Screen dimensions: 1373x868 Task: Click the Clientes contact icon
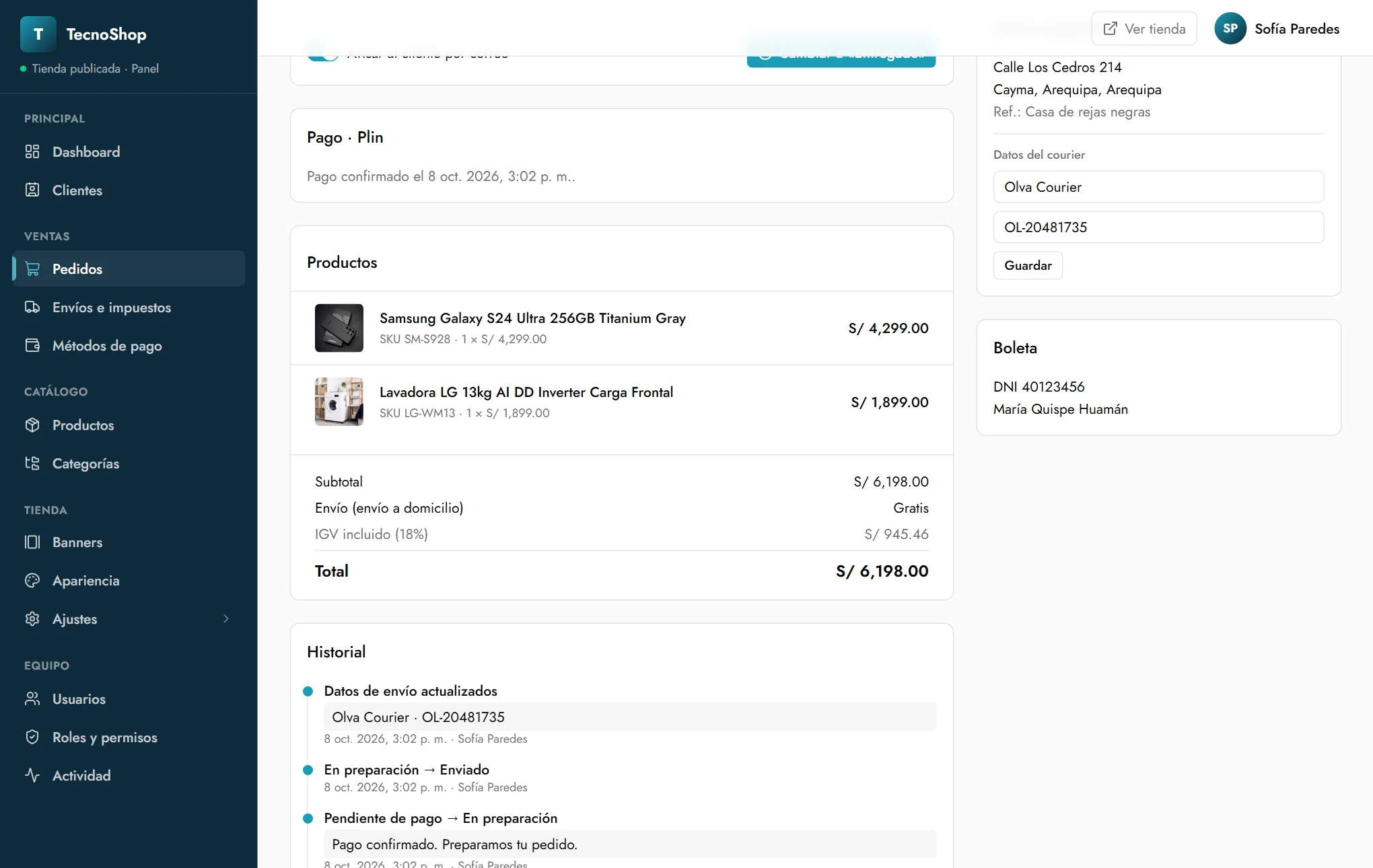(32, 190)
